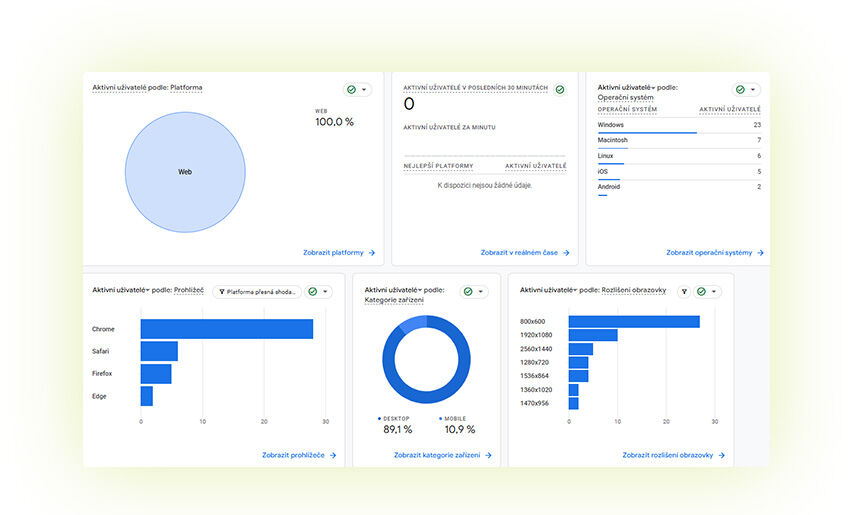850x515 pixels.
Task: Select the Chrome bar in the browser chart
Action: [226, 329]
